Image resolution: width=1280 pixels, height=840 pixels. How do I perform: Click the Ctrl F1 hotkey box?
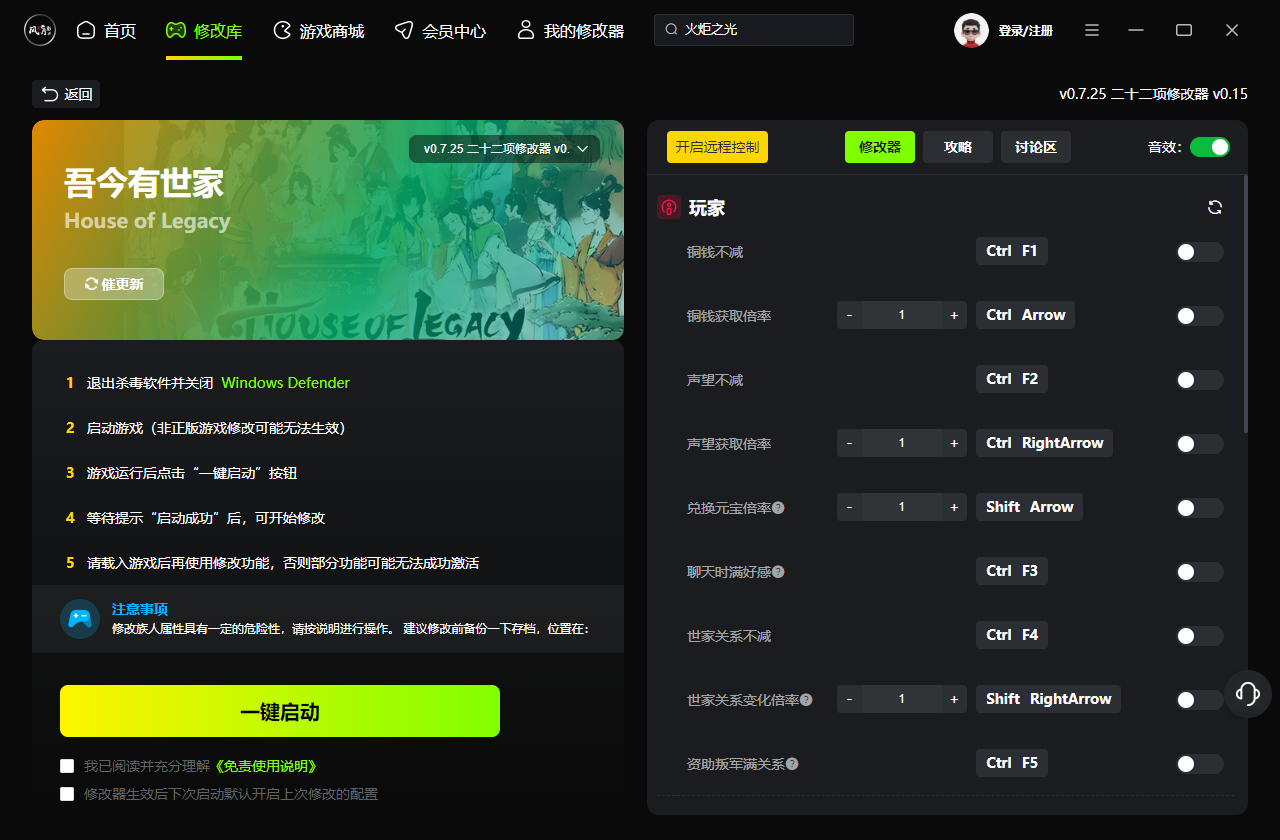pyautogui.click(x=1012, y=251)
